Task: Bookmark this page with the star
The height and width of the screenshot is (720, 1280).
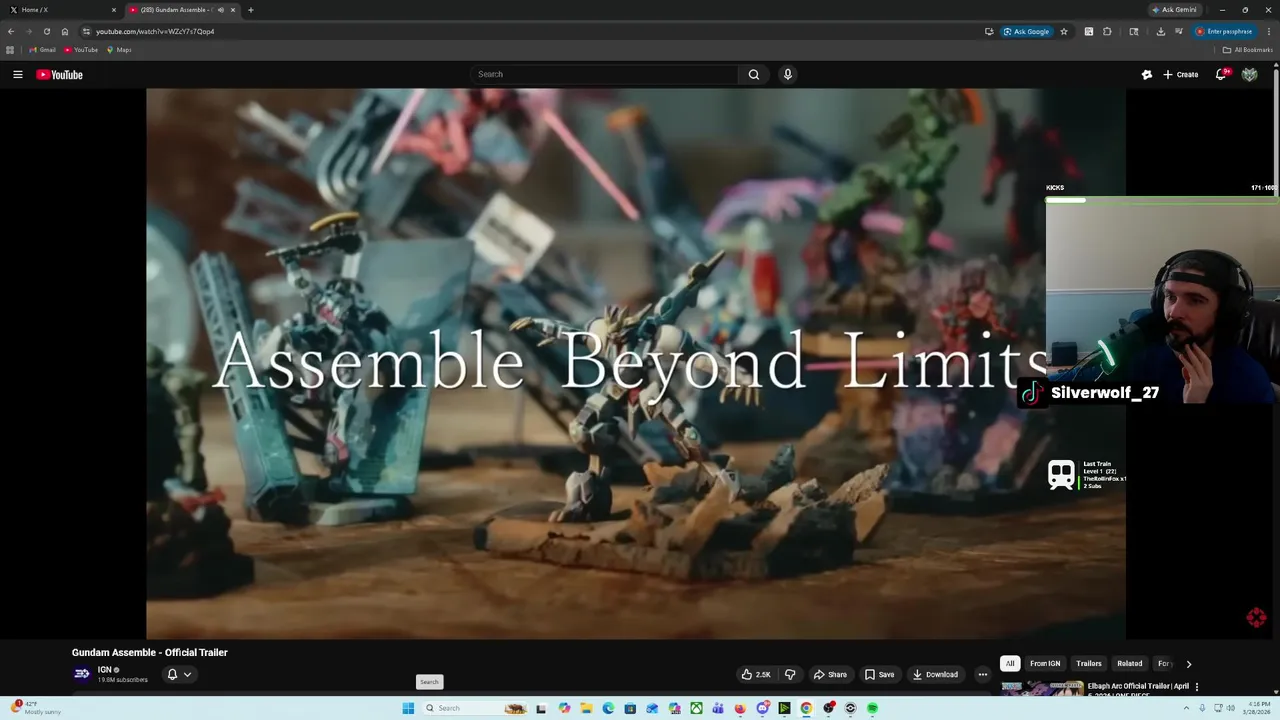Action: tap(1064, 31)
